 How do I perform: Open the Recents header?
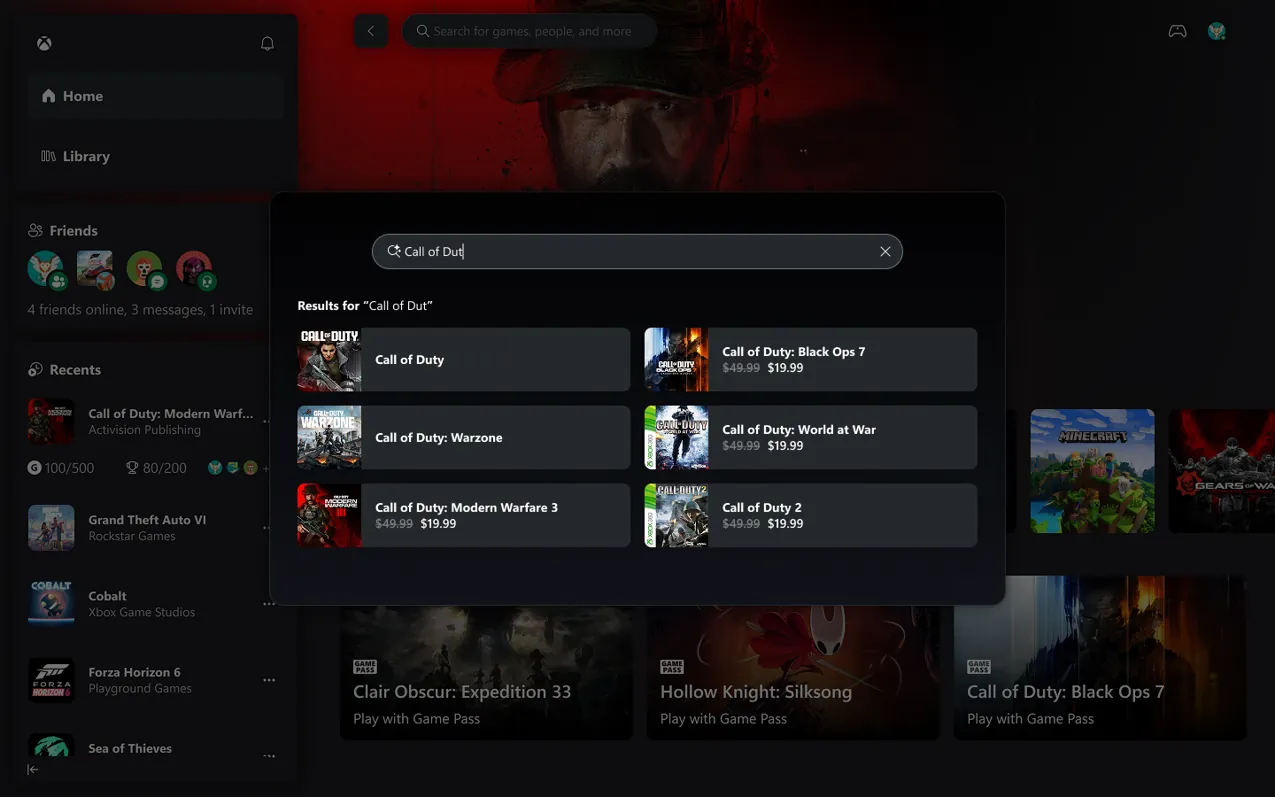tap(65, 369)
